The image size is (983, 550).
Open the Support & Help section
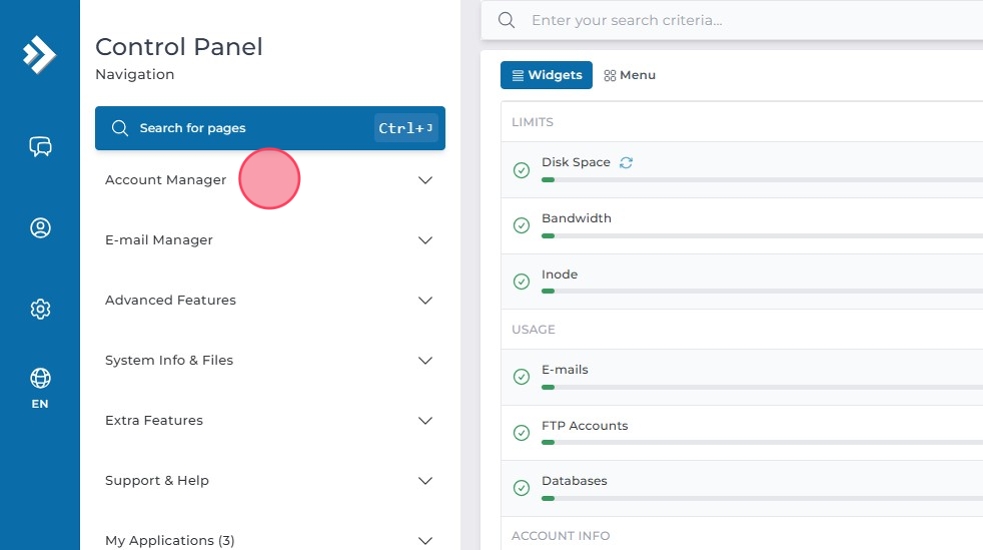424,480
